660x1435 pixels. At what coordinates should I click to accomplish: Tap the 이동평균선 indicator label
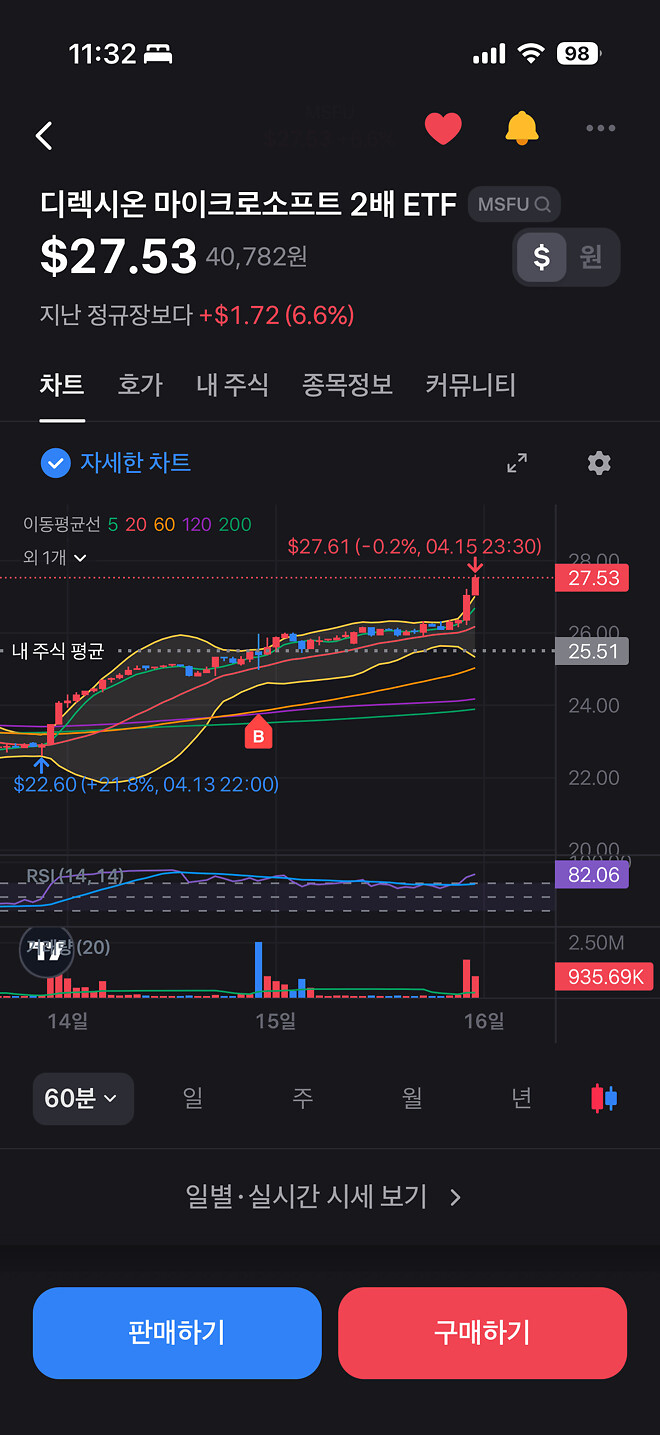click(61, 524)
